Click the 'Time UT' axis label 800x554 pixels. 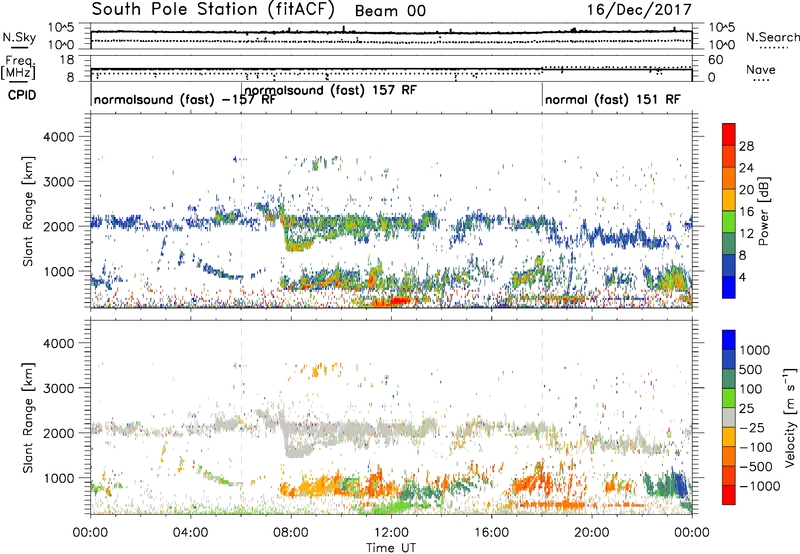(x=391, y=548)
